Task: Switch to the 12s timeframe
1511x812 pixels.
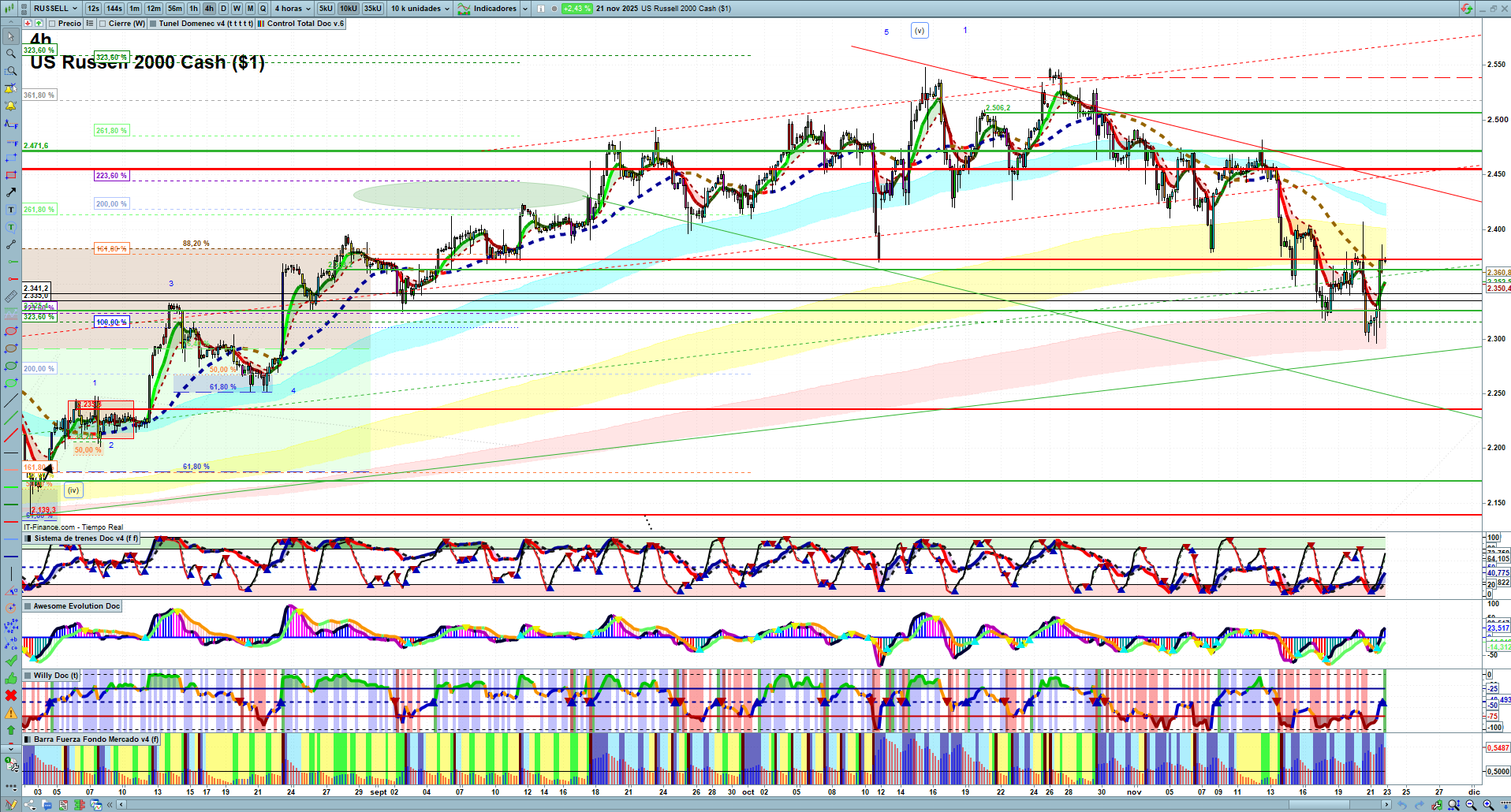Action: tap(93, 9)
